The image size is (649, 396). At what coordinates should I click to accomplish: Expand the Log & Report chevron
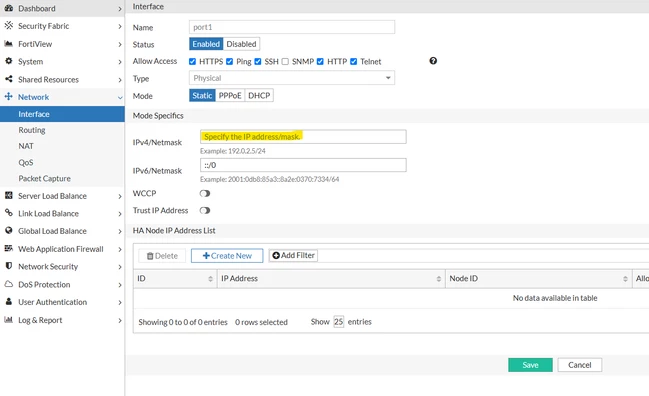coord(120,320)
